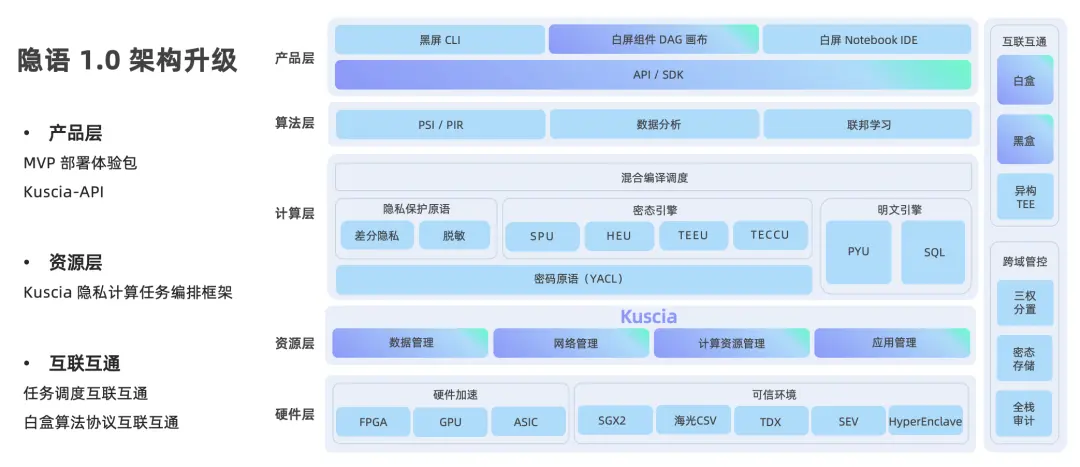
Task: Select the FPGA hardware box
Action: tap(371, 422)
